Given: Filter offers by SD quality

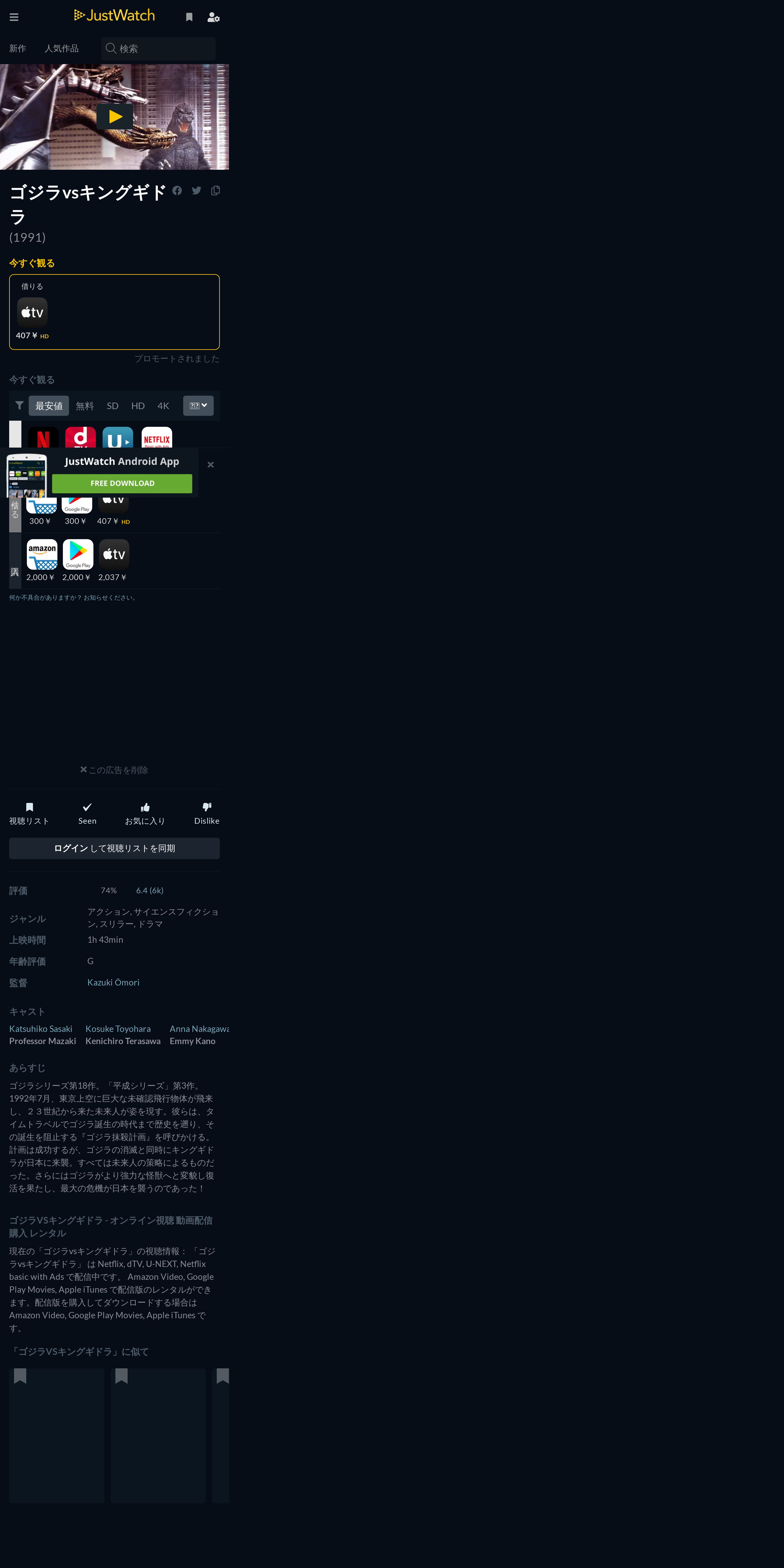Looking at the screenshot, I should 113,406.
